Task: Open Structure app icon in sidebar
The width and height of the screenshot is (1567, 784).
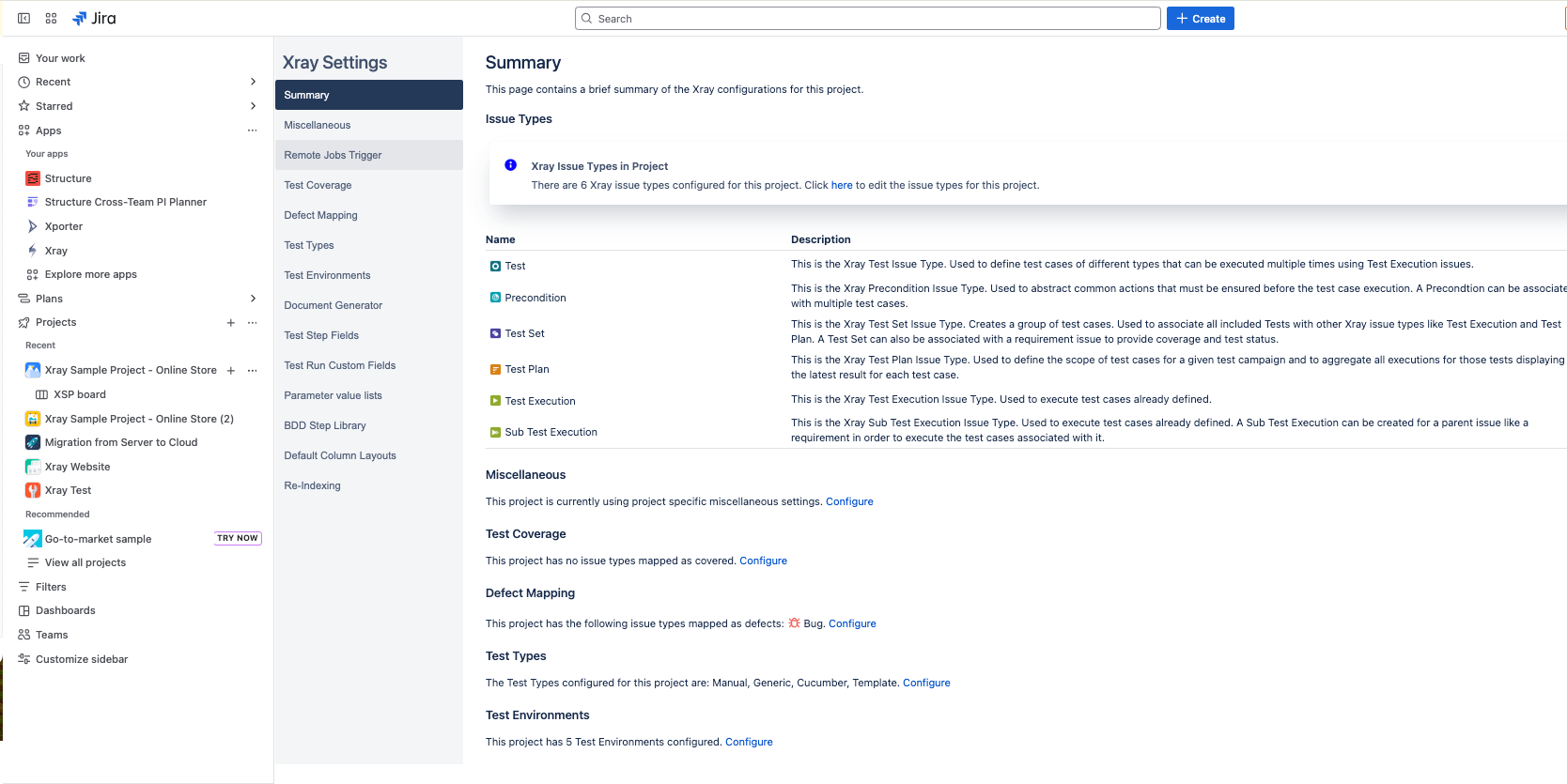Action: [x=33, y=178]
